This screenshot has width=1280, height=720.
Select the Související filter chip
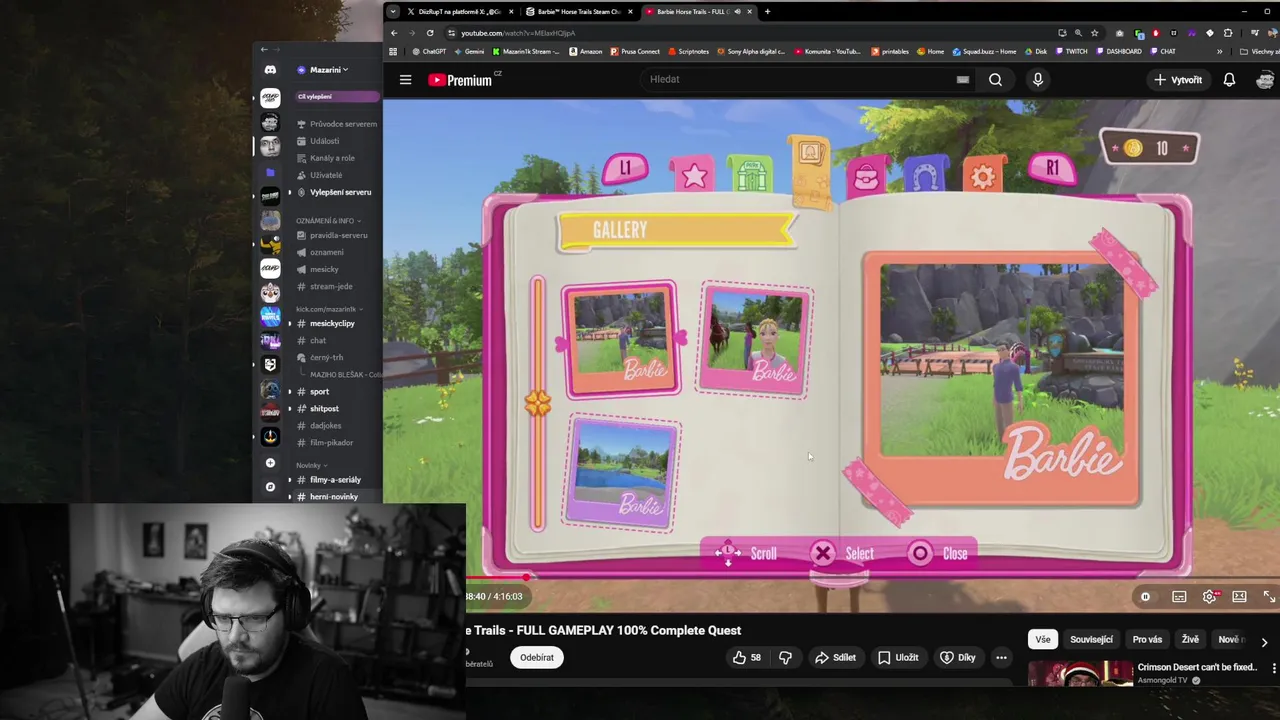coord(1091,639)
